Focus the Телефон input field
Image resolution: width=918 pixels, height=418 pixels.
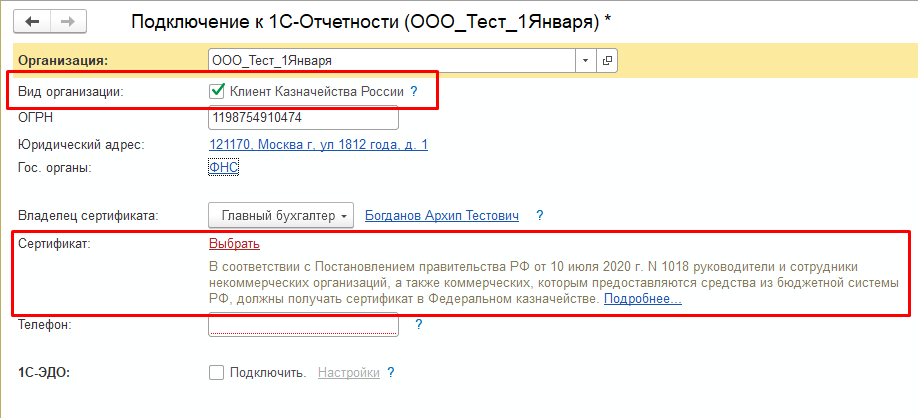coord(303,325)
